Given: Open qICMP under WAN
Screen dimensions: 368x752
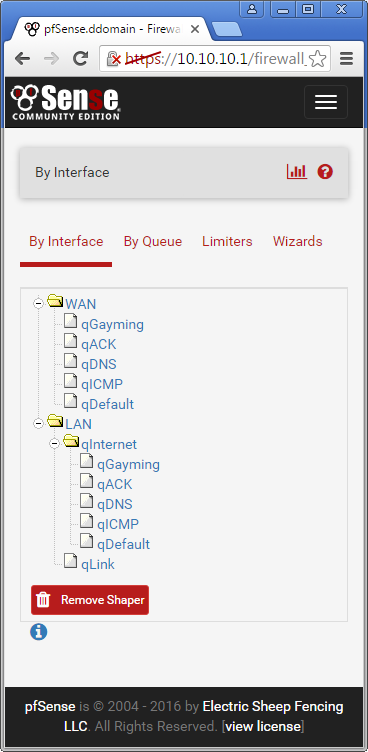Looking at the screenshot, I should (102, 385).
